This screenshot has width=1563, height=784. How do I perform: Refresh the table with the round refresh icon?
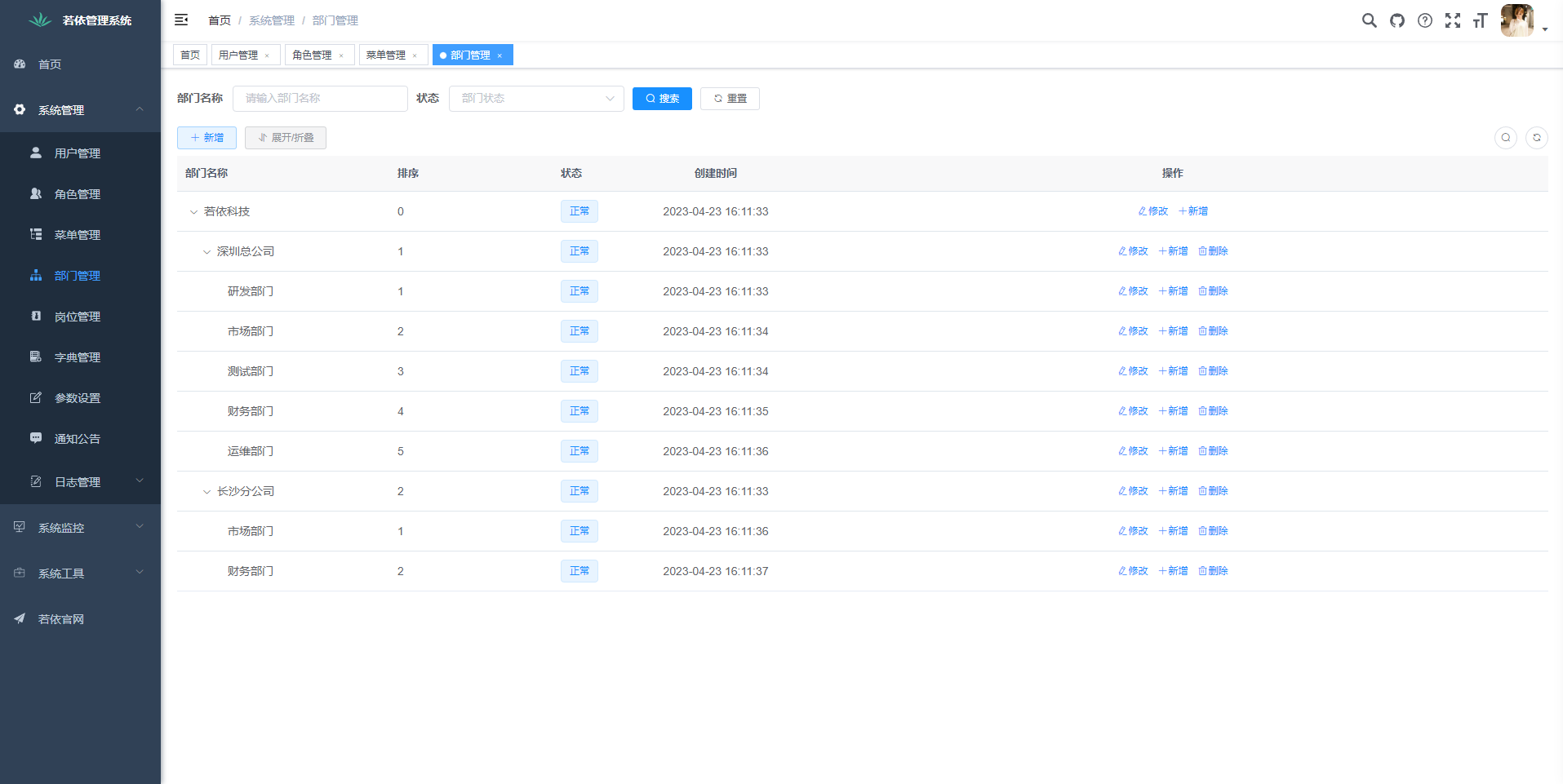(x=1537, y=138)
